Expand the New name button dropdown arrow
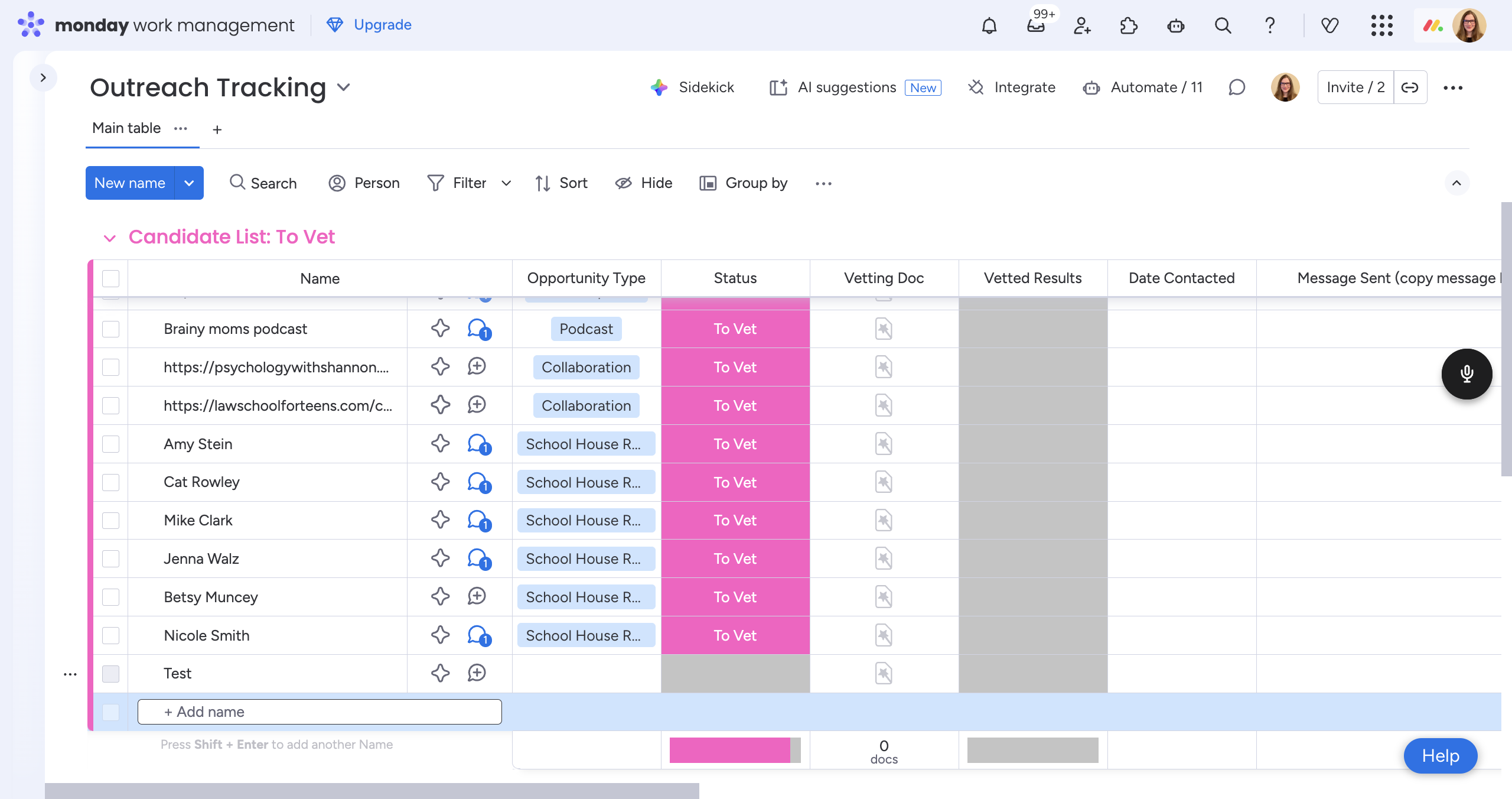The image size is (1512, 799). point(189,183)
